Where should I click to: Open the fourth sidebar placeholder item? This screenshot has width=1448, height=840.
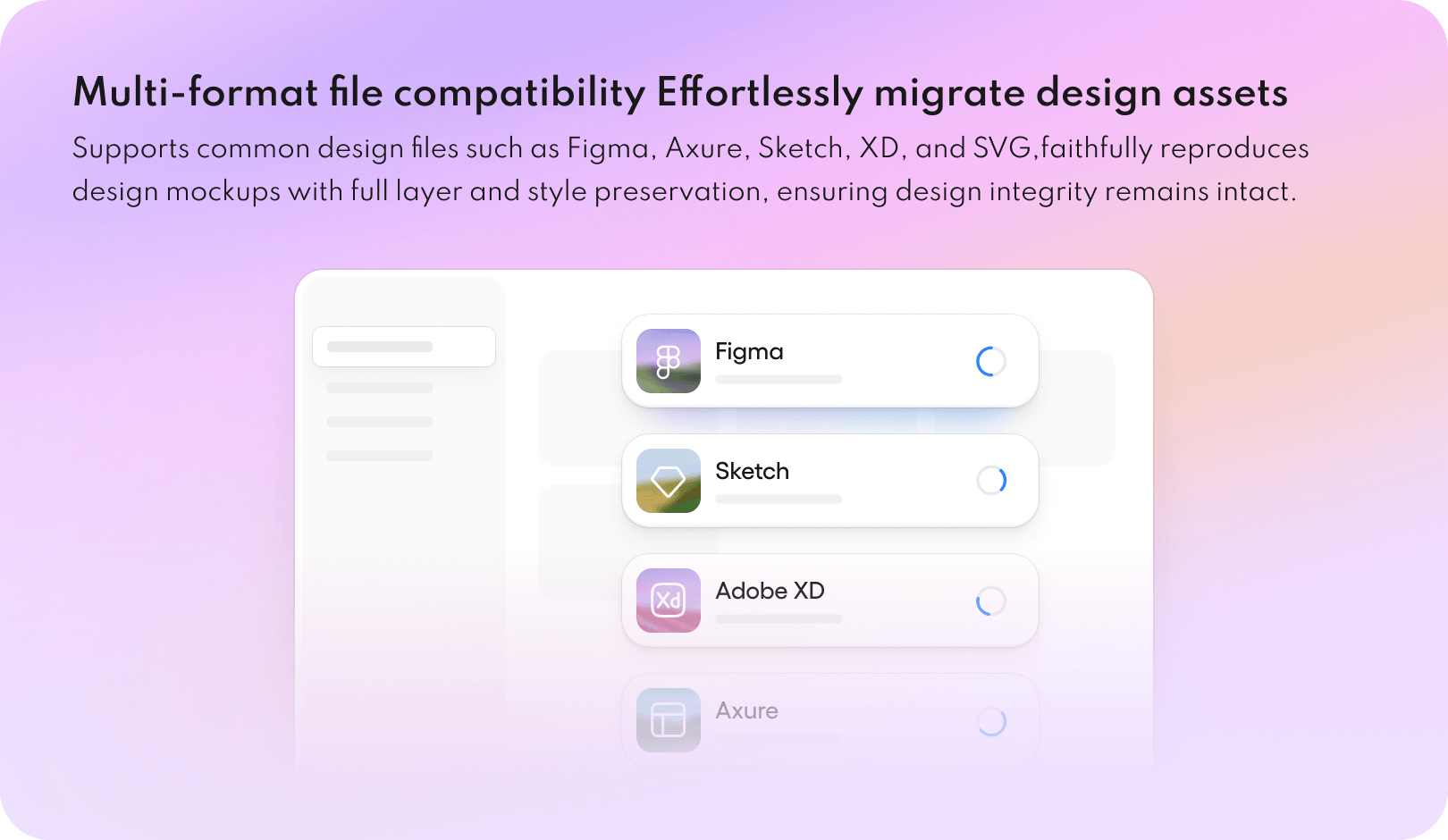click(x=380, y=456)
